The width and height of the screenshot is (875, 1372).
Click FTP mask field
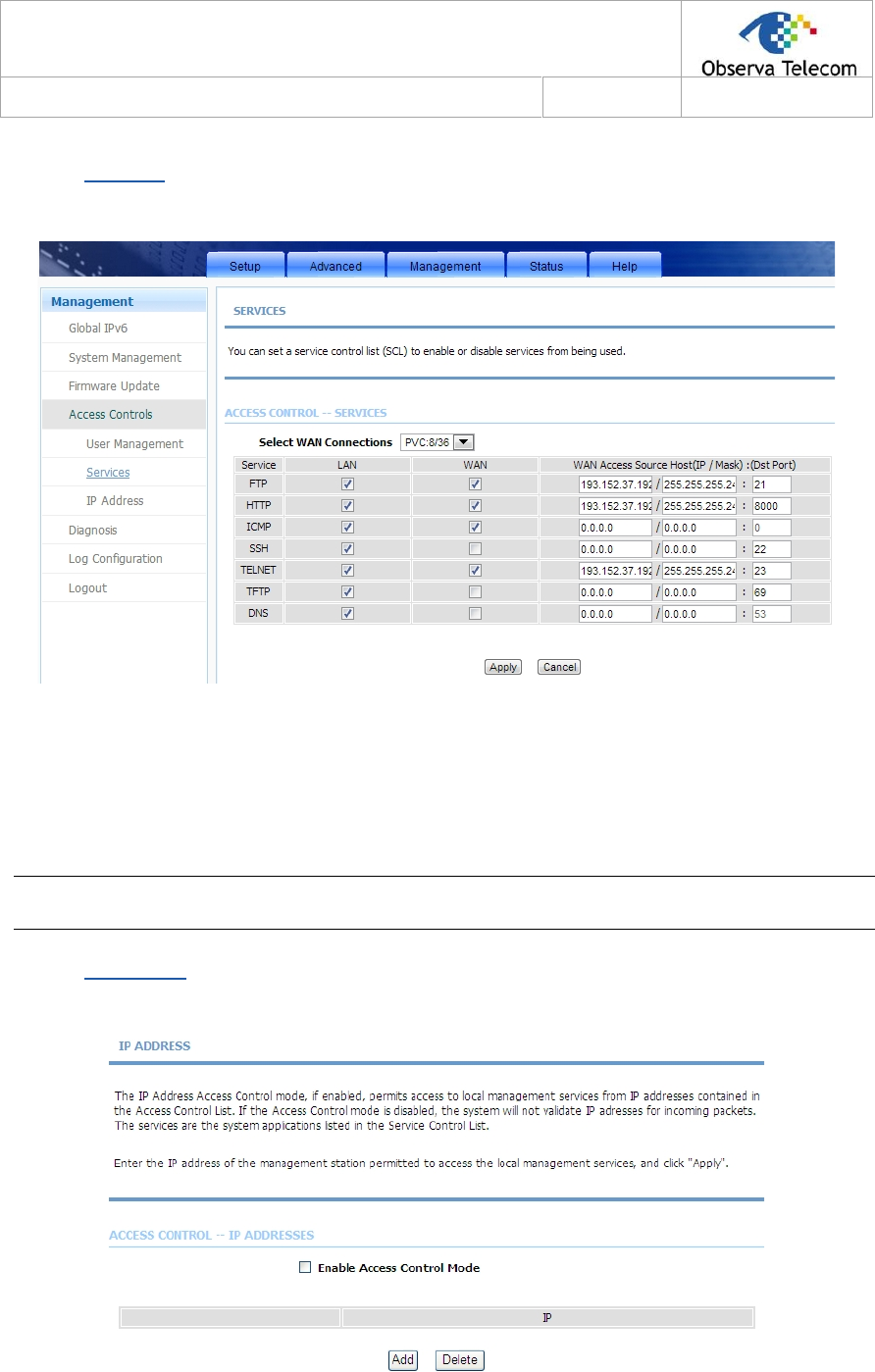(698, 484)
